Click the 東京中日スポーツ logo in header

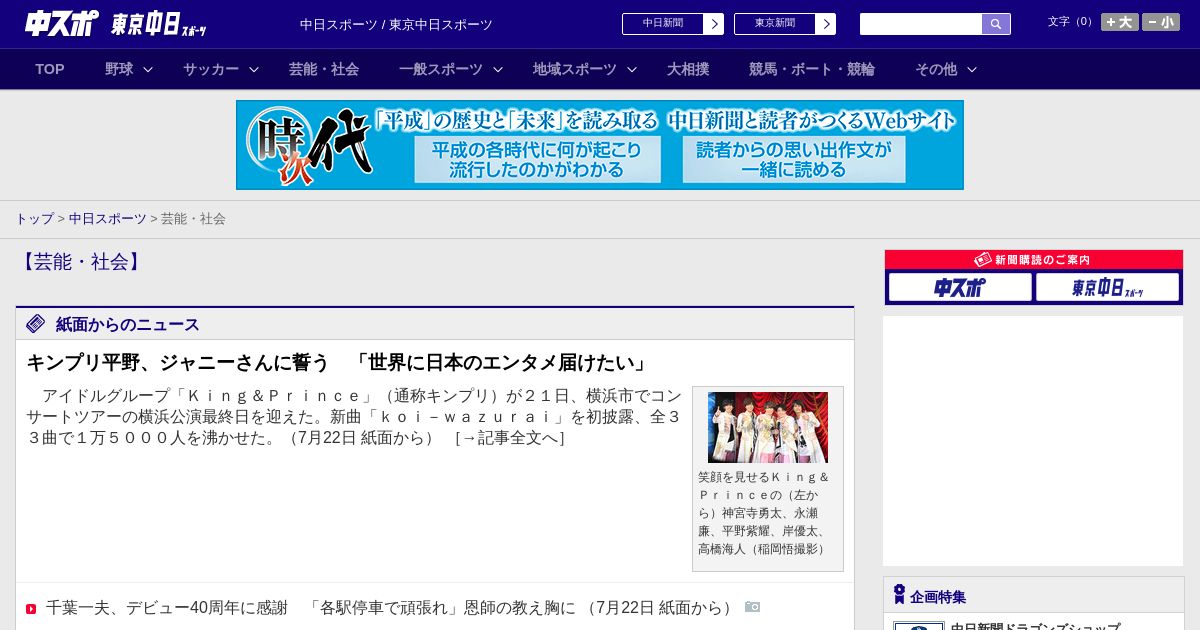159,24
